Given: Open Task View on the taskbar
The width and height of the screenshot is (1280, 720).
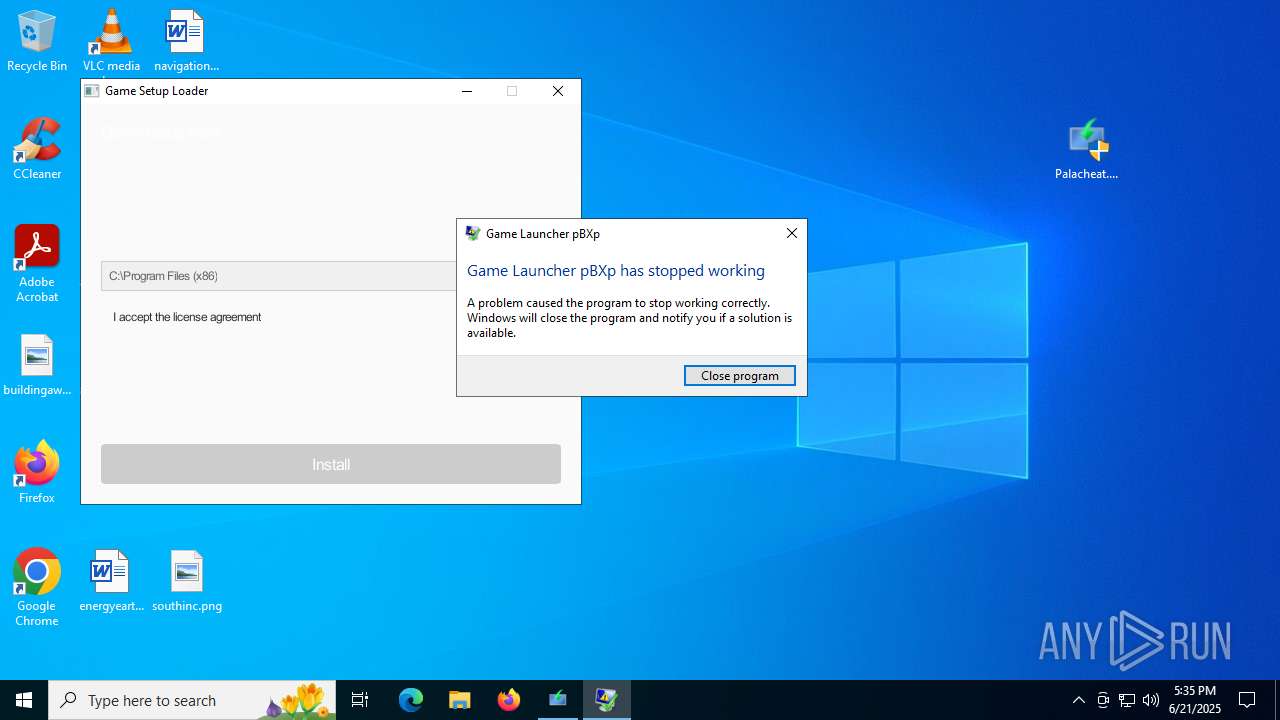Looking at the screenshot, I should 360,700.
